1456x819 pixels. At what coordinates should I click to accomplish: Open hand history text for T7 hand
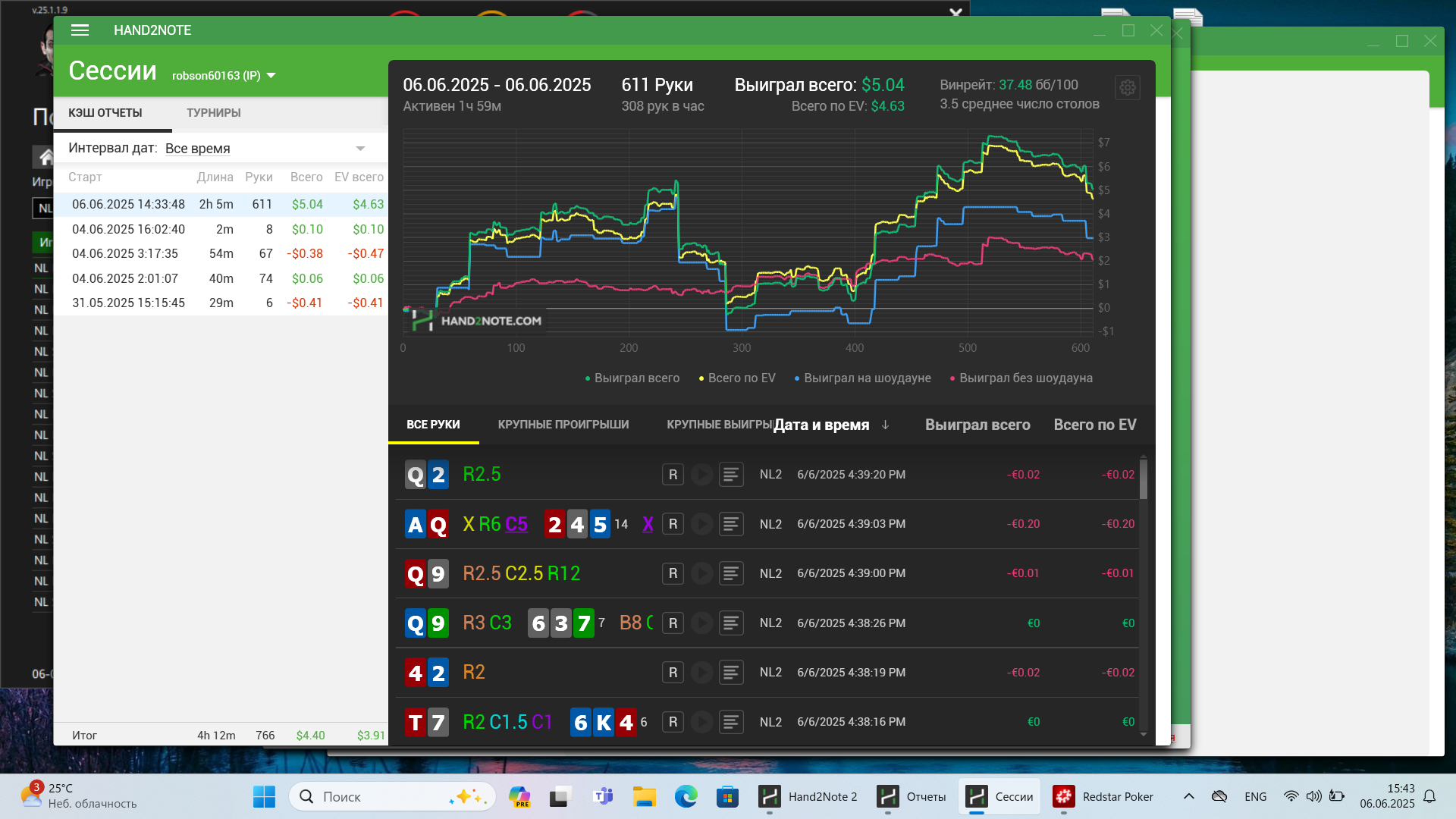[x=731, y=722]
